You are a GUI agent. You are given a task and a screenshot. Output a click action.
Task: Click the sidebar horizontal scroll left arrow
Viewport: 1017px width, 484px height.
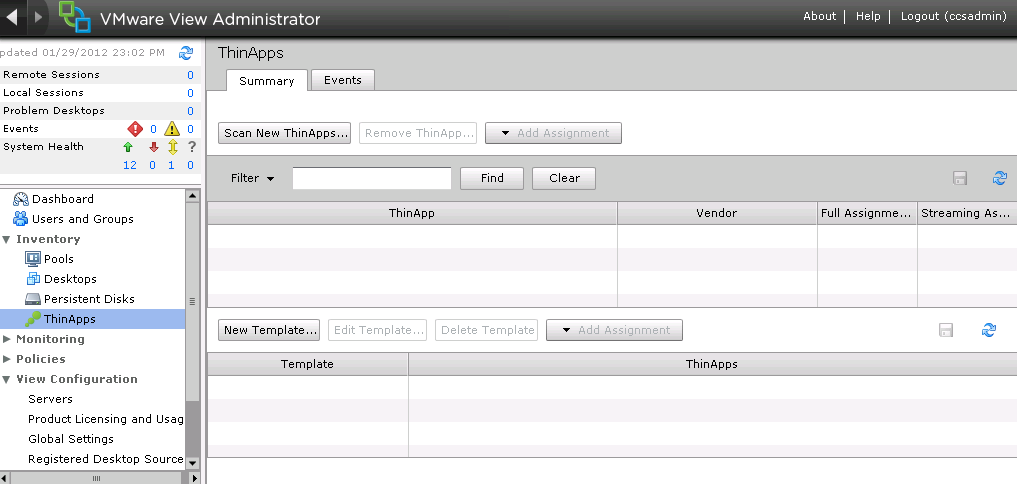click(x=5, y=478)
